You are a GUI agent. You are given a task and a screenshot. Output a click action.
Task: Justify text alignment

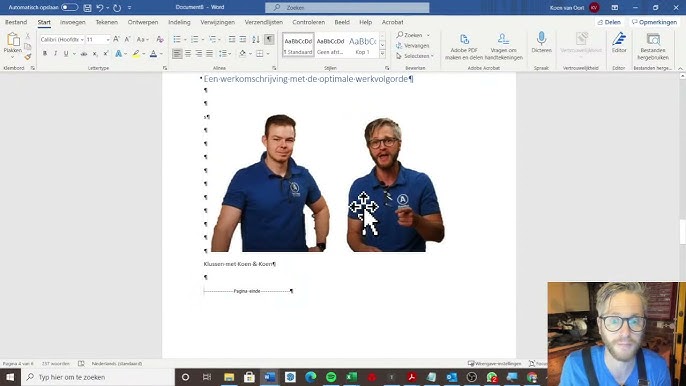point(210,53)
